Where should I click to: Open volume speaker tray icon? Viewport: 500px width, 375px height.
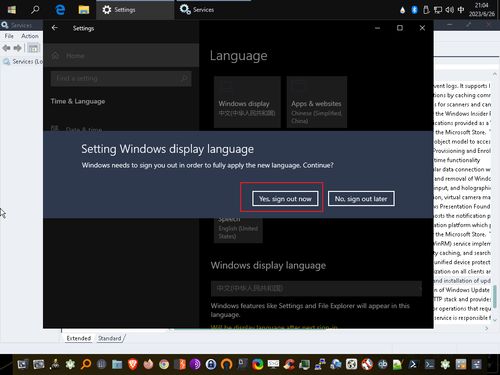[x=450, y=10]
